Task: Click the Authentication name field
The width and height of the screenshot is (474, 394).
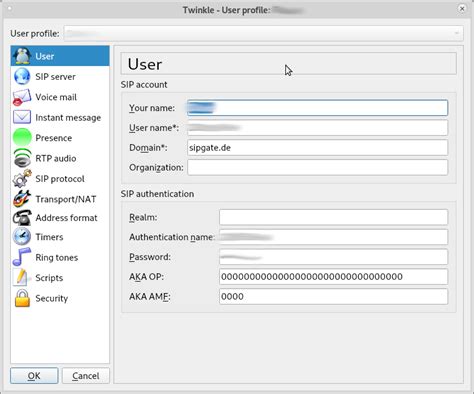Action: click(x=333, y=237)
